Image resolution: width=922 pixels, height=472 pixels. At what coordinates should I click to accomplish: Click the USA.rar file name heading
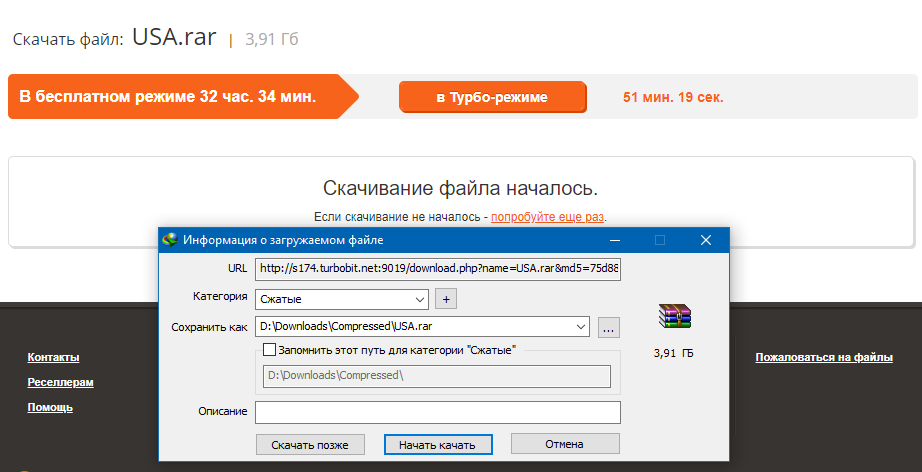coord(174,37)
